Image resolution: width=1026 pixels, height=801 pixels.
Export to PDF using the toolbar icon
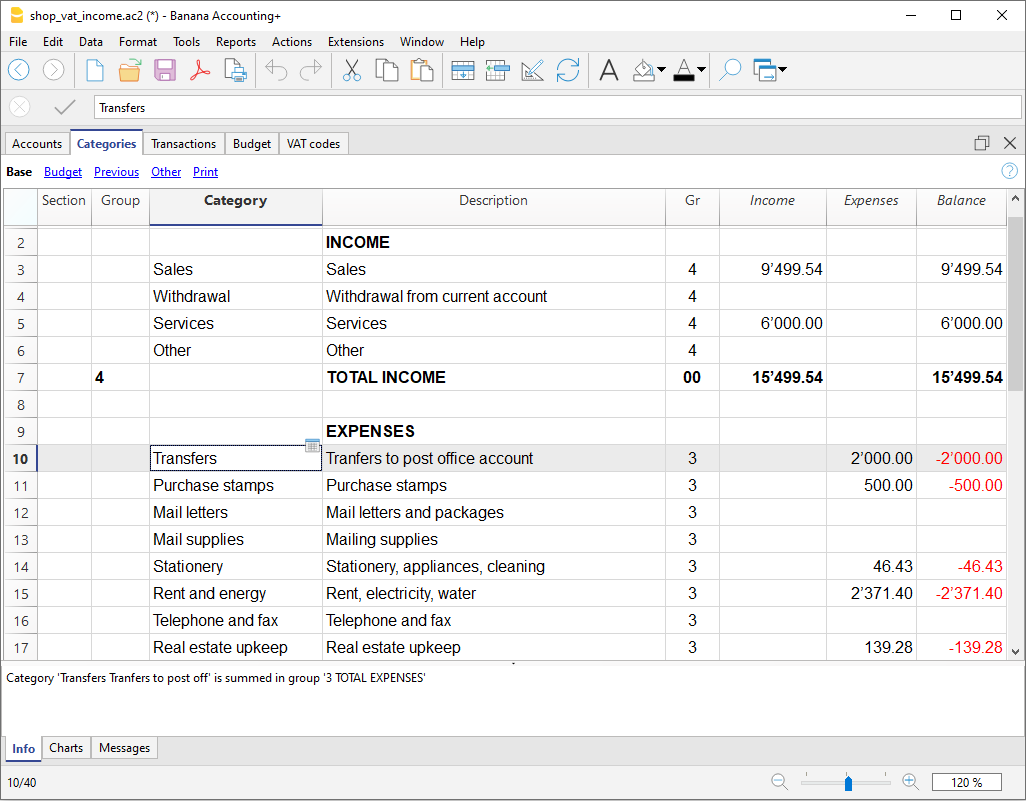tap(200, 70)
